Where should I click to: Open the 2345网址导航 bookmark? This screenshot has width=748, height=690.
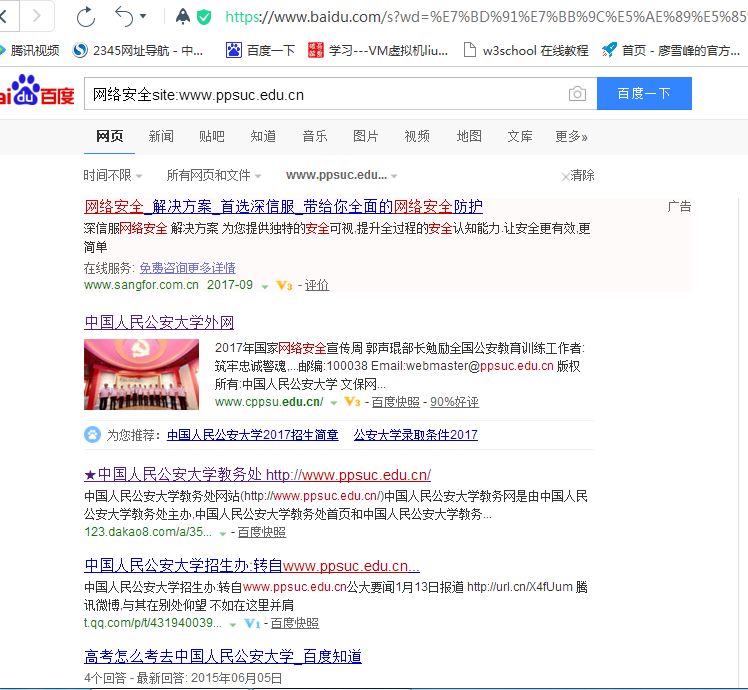click(138, 50)
